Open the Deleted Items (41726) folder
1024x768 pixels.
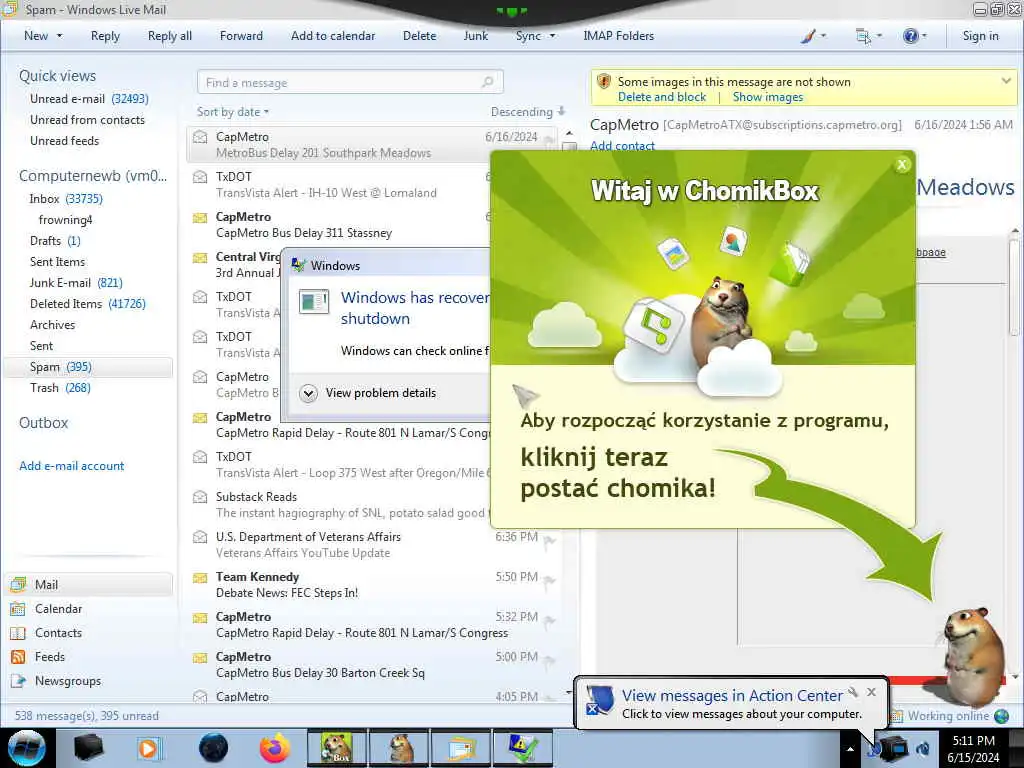[88, 304]
